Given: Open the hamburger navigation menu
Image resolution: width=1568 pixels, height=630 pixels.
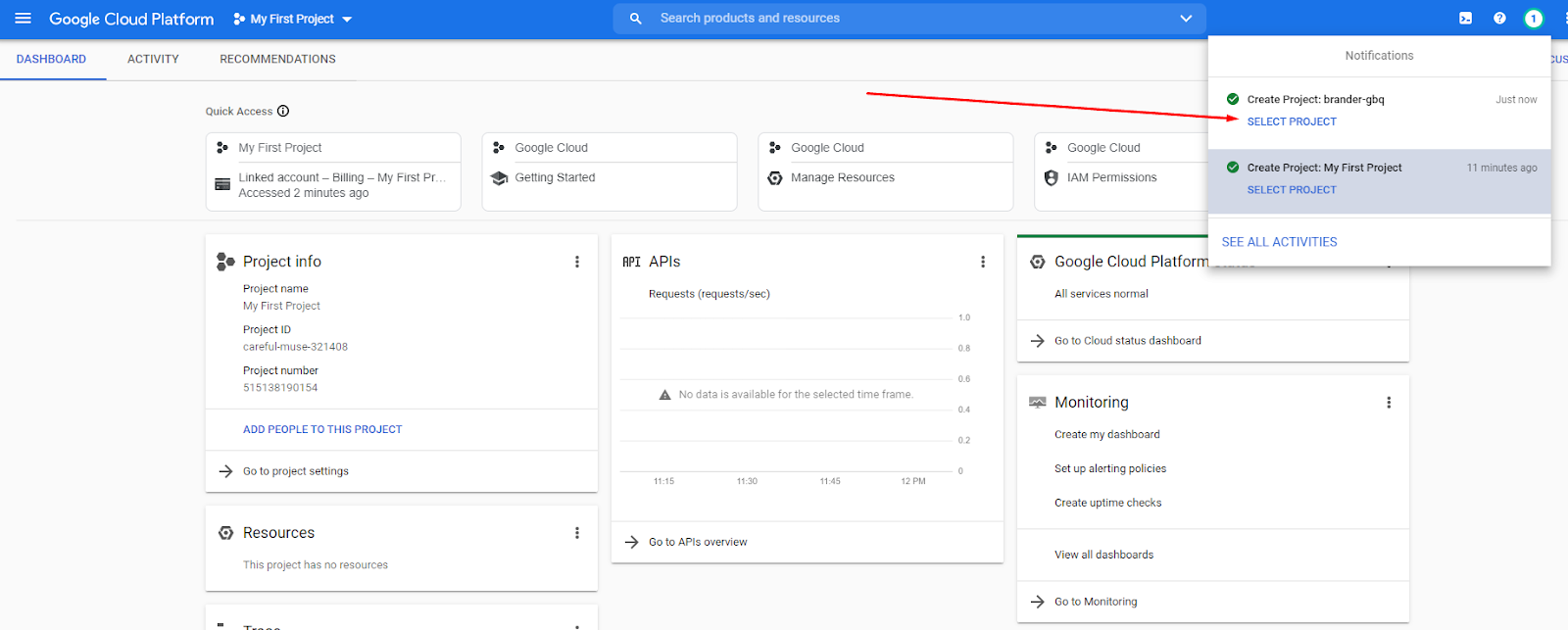Looking at the screenshot, I should tap(24, 19).
